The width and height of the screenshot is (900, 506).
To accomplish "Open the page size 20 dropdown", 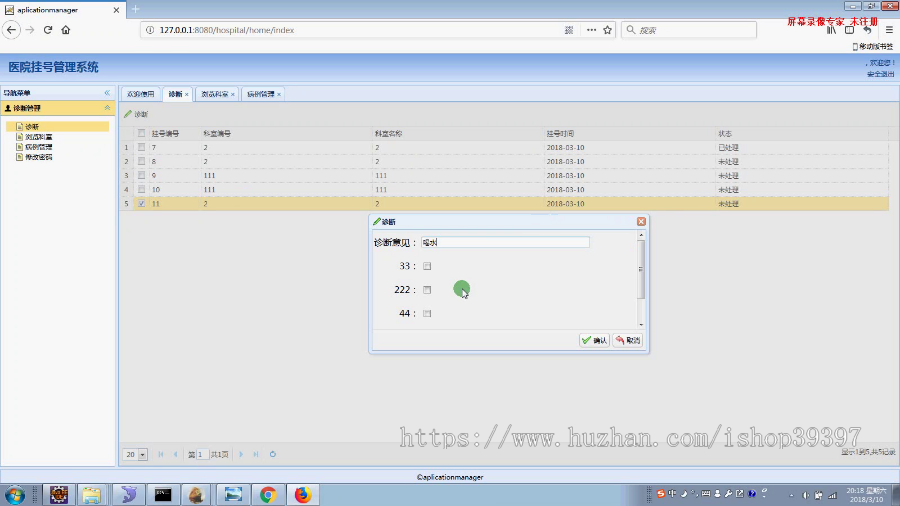I will (x=142, y=454).
